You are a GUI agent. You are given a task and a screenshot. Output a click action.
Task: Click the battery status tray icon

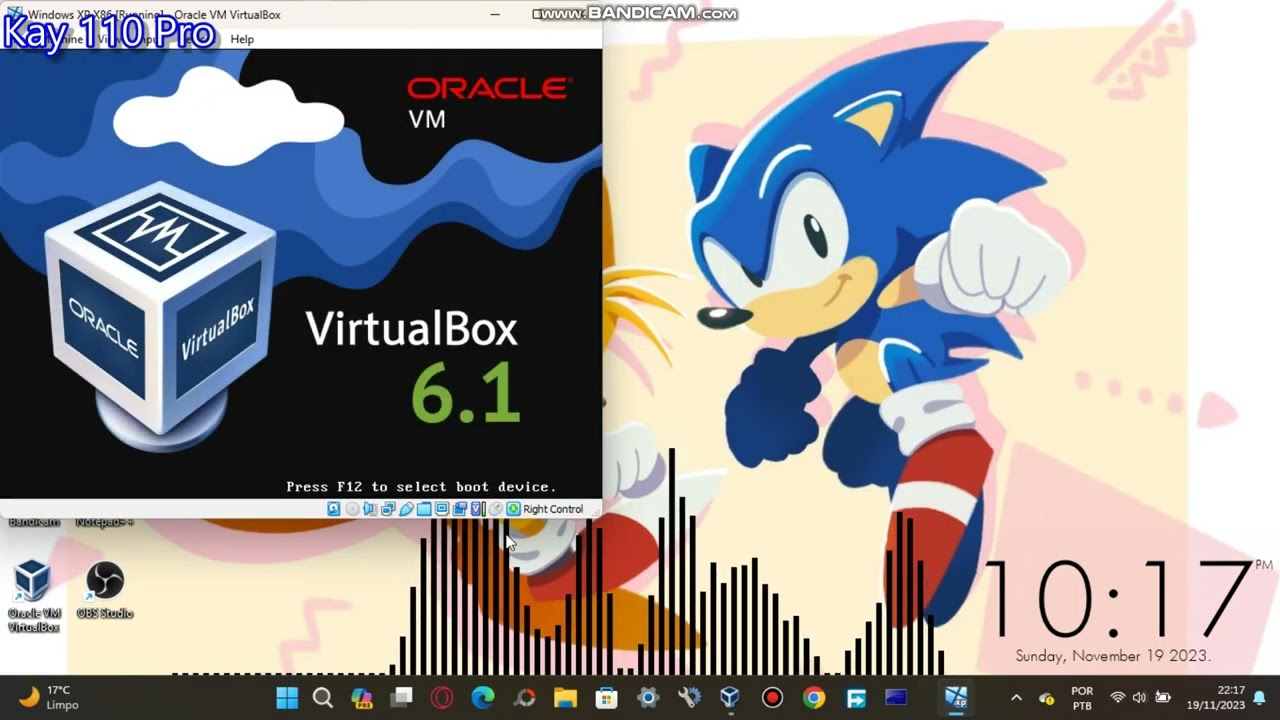pyautogui.click(x=1163, y=697)
